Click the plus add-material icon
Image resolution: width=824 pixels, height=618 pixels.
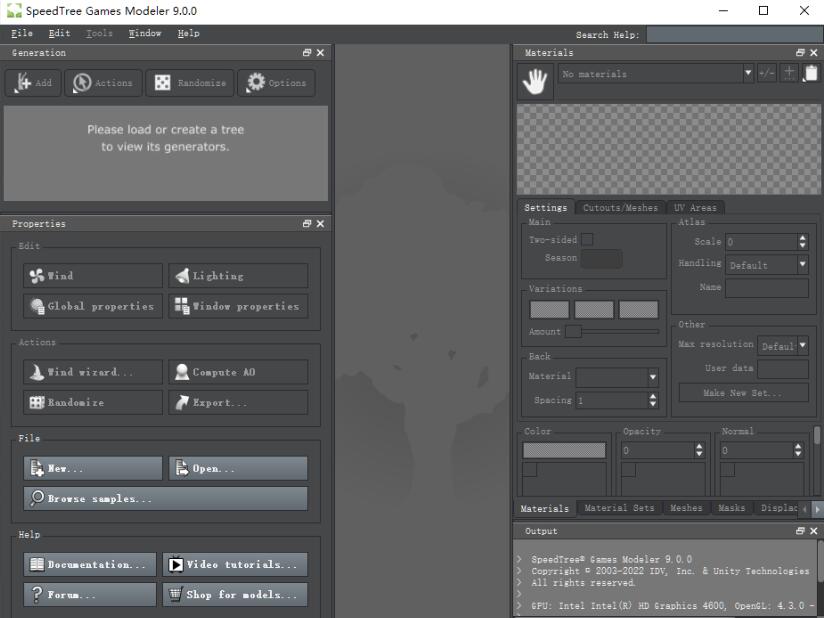(x=789, y=74)
